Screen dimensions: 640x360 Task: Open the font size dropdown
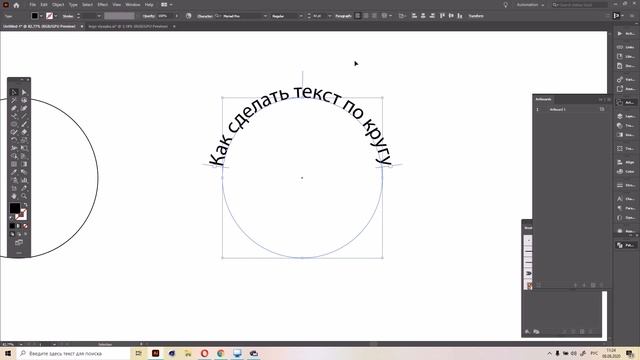click(329, 16)
